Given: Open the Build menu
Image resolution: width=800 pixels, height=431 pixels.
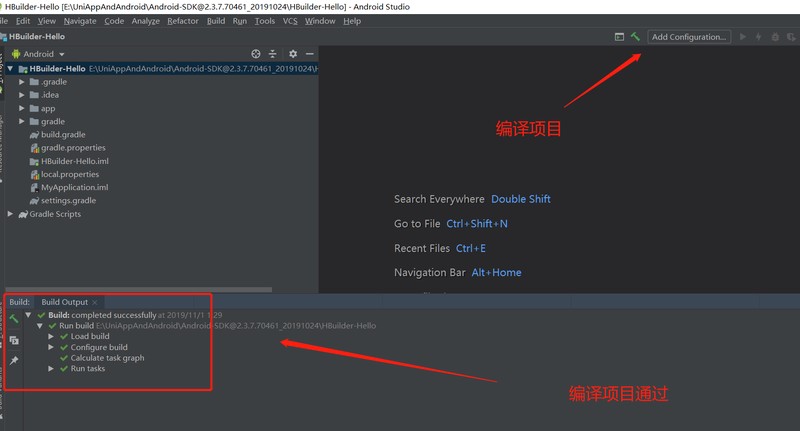Looking at the screenshot, I should [x=216, y=21].
